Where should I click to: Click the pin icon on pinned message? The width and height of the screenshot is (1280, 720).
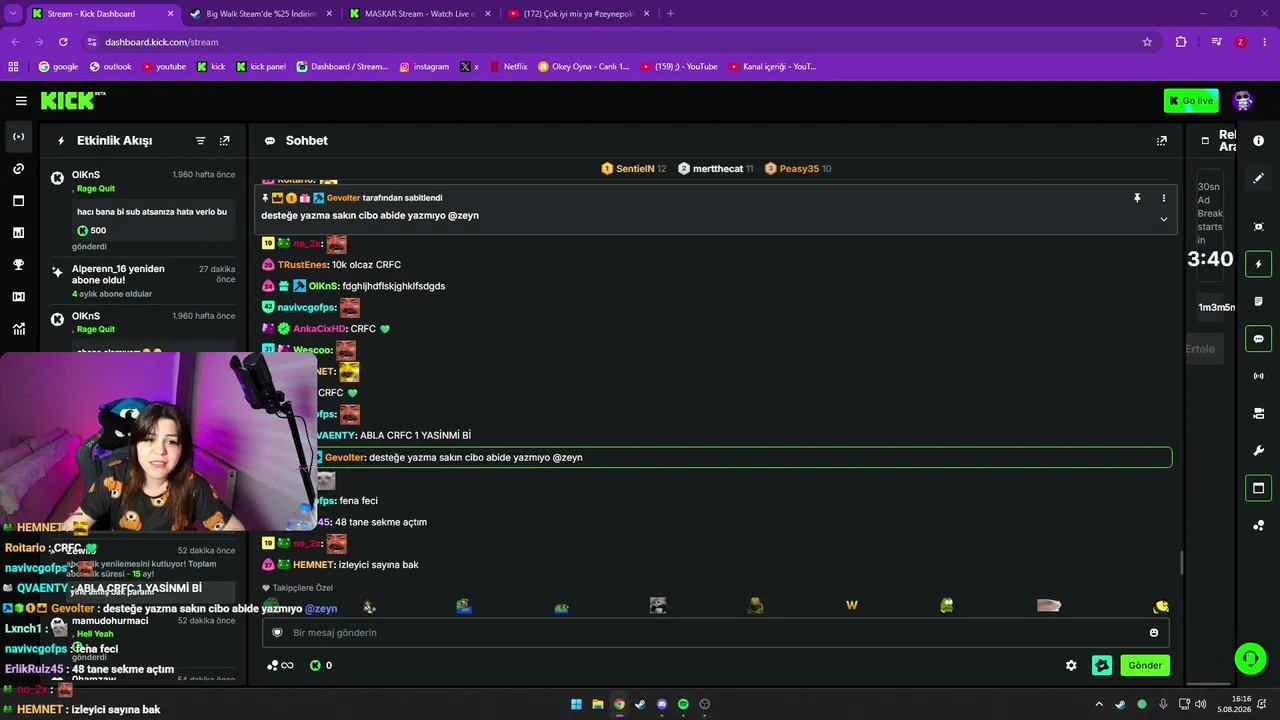[1137, 198]
